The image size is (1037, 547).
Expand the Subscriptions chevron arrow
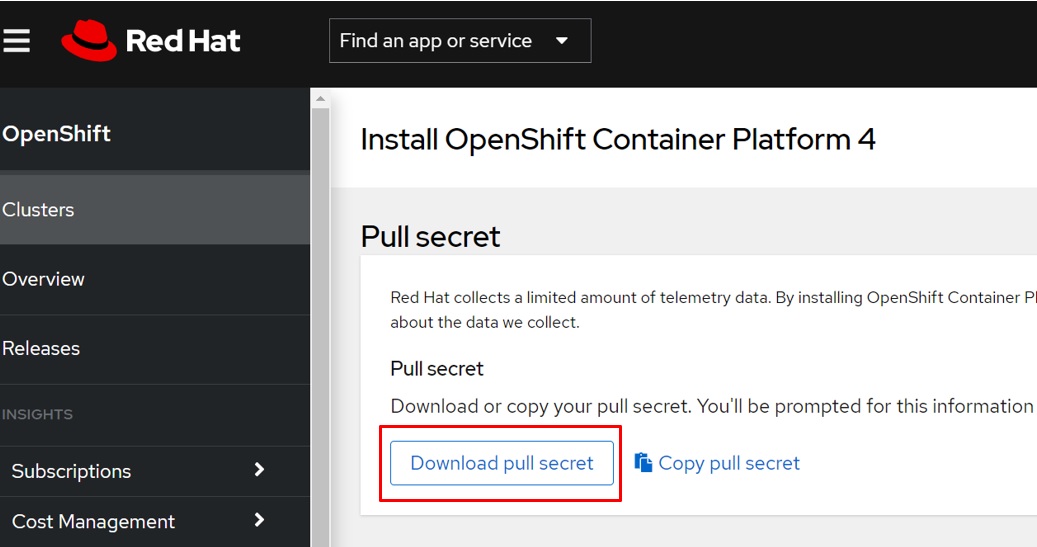(259, 470)
